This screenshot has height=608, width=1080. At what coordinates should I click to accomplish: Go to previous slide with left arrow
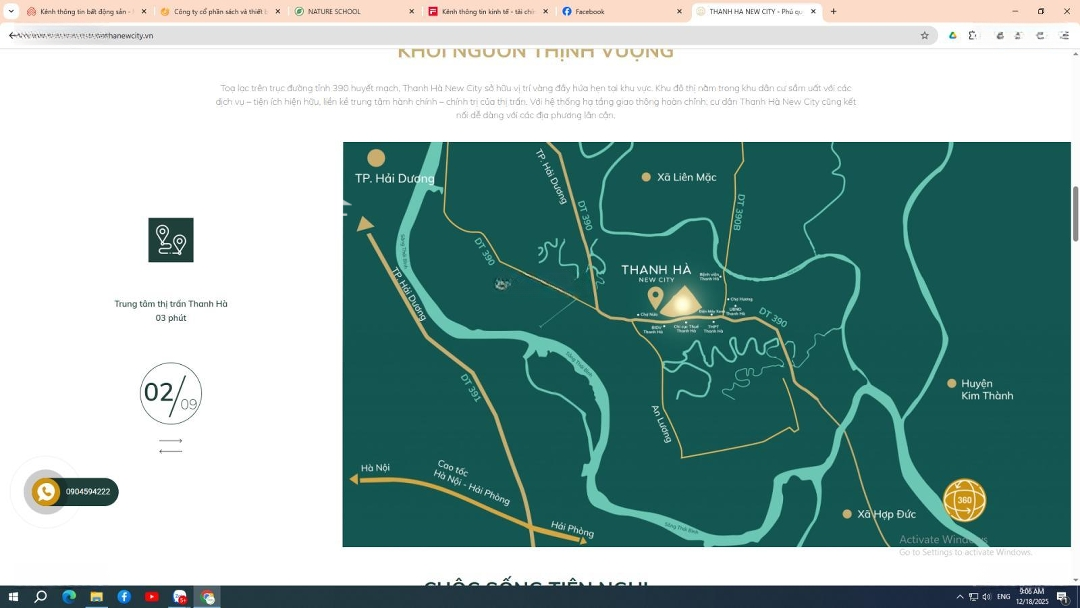(x=171, y=451)
